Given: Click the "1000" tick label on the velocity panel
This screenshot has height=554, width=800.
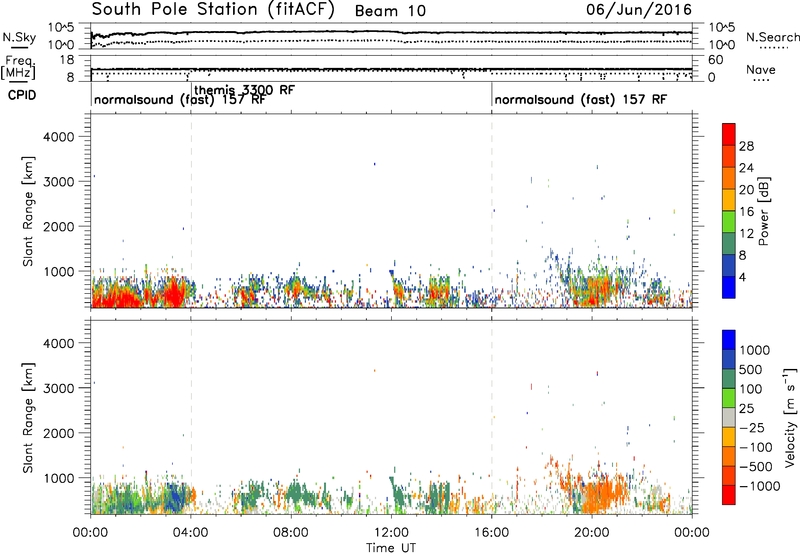Looking at the screenshot, I should [58, 478].
